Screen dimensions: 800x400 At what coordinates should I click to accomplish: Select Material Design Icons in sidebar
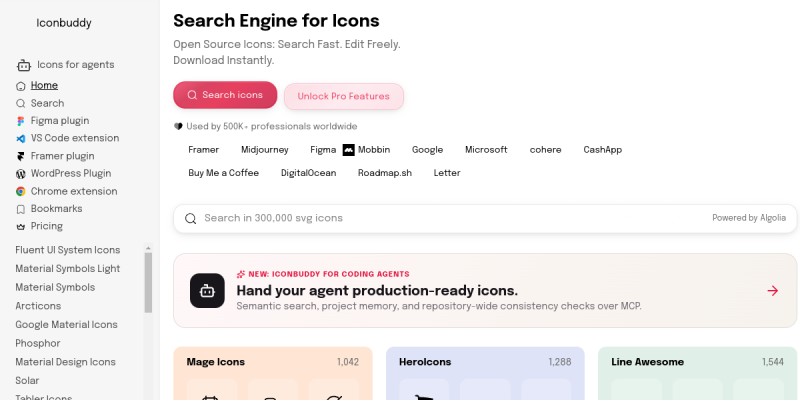(x=65, y=362)
